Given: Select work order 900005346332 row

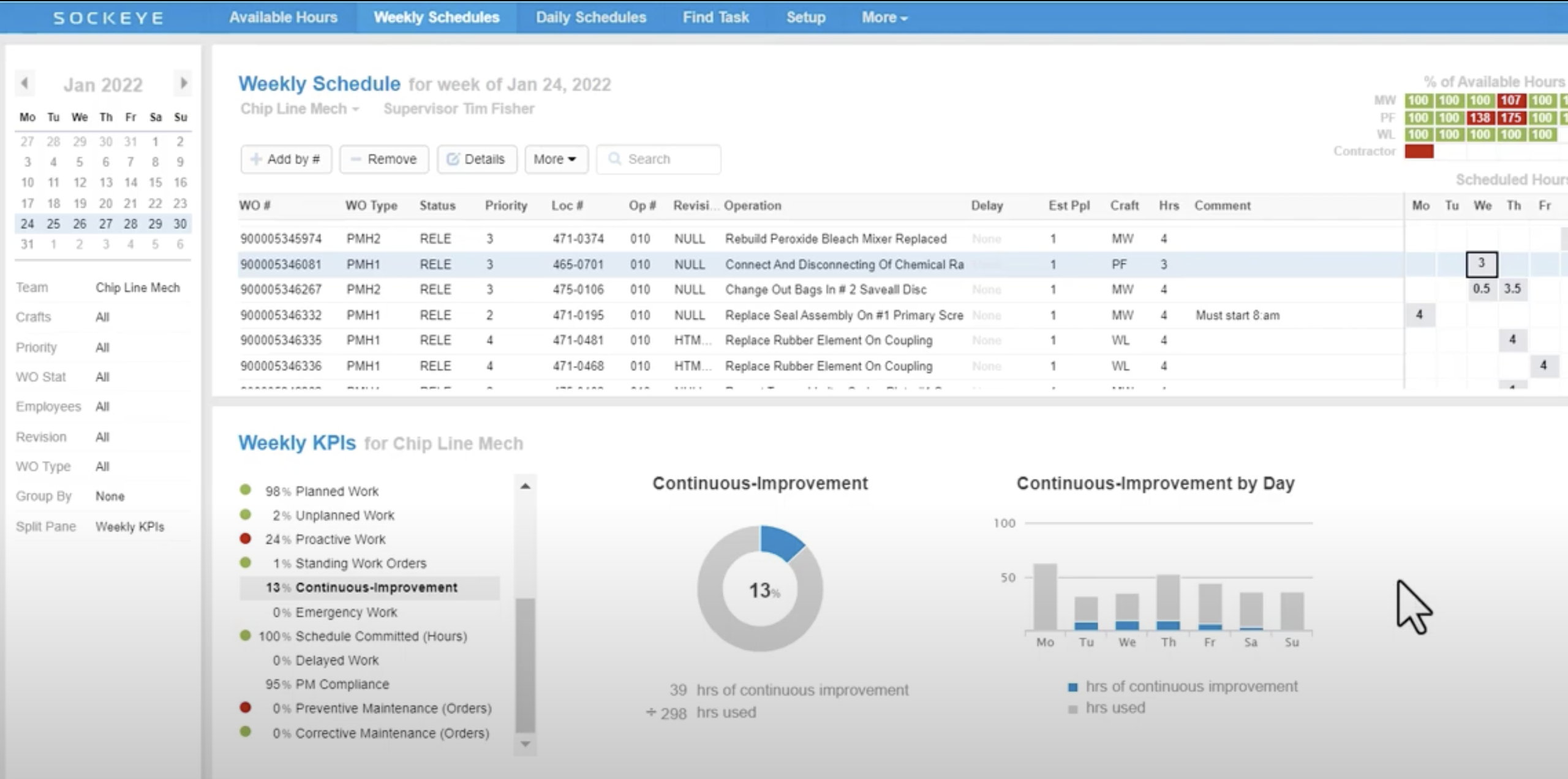Looking at the screenshot, I should click(281, 315).
